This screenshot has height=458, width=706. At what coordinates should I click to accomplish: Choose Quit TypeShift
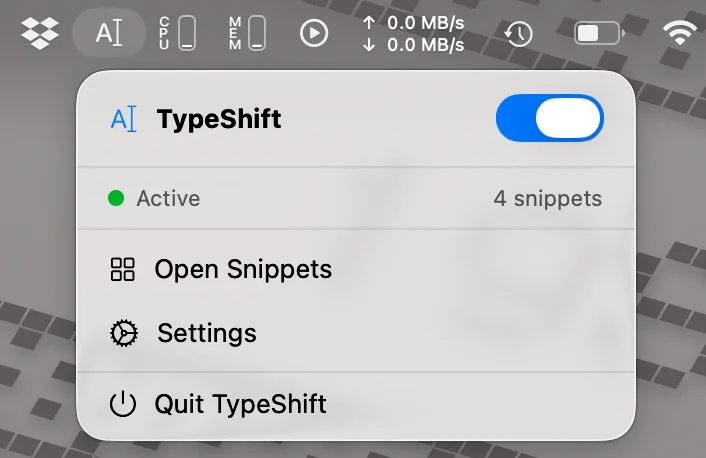356,404
